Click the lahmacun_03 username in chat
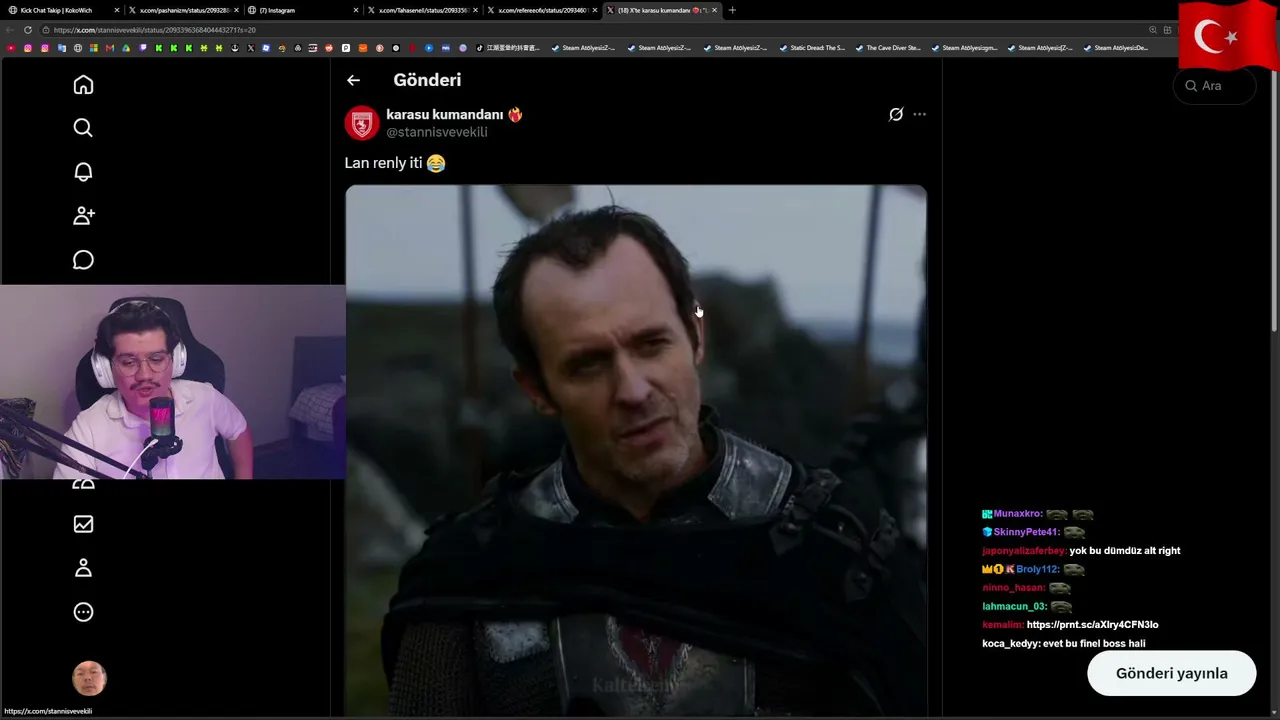Image resolution: width=1280 pixels, height=720 pixels. [1015, 606]
